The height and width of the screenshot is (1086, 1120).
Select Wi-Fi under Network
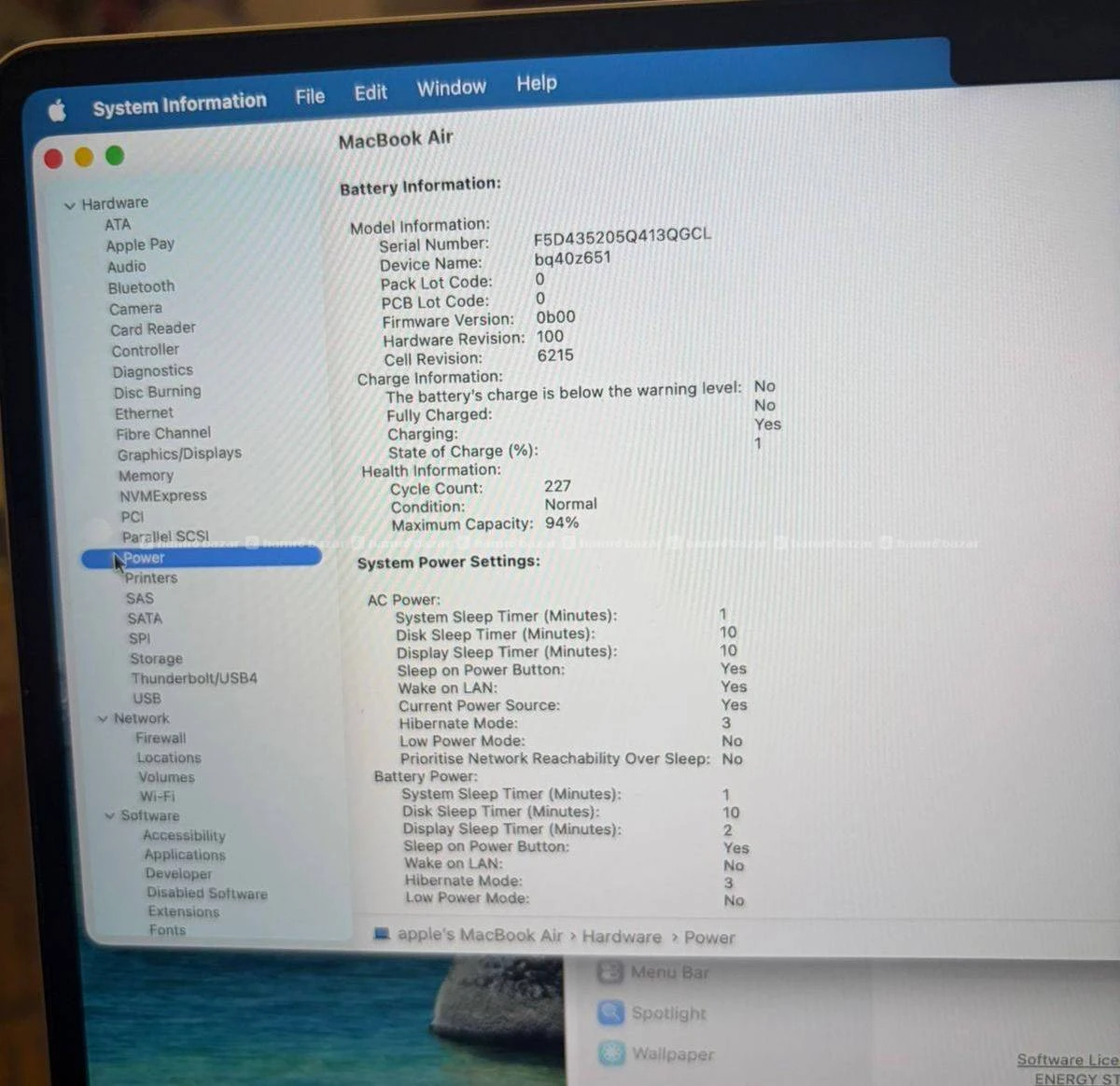click(157, 796)
